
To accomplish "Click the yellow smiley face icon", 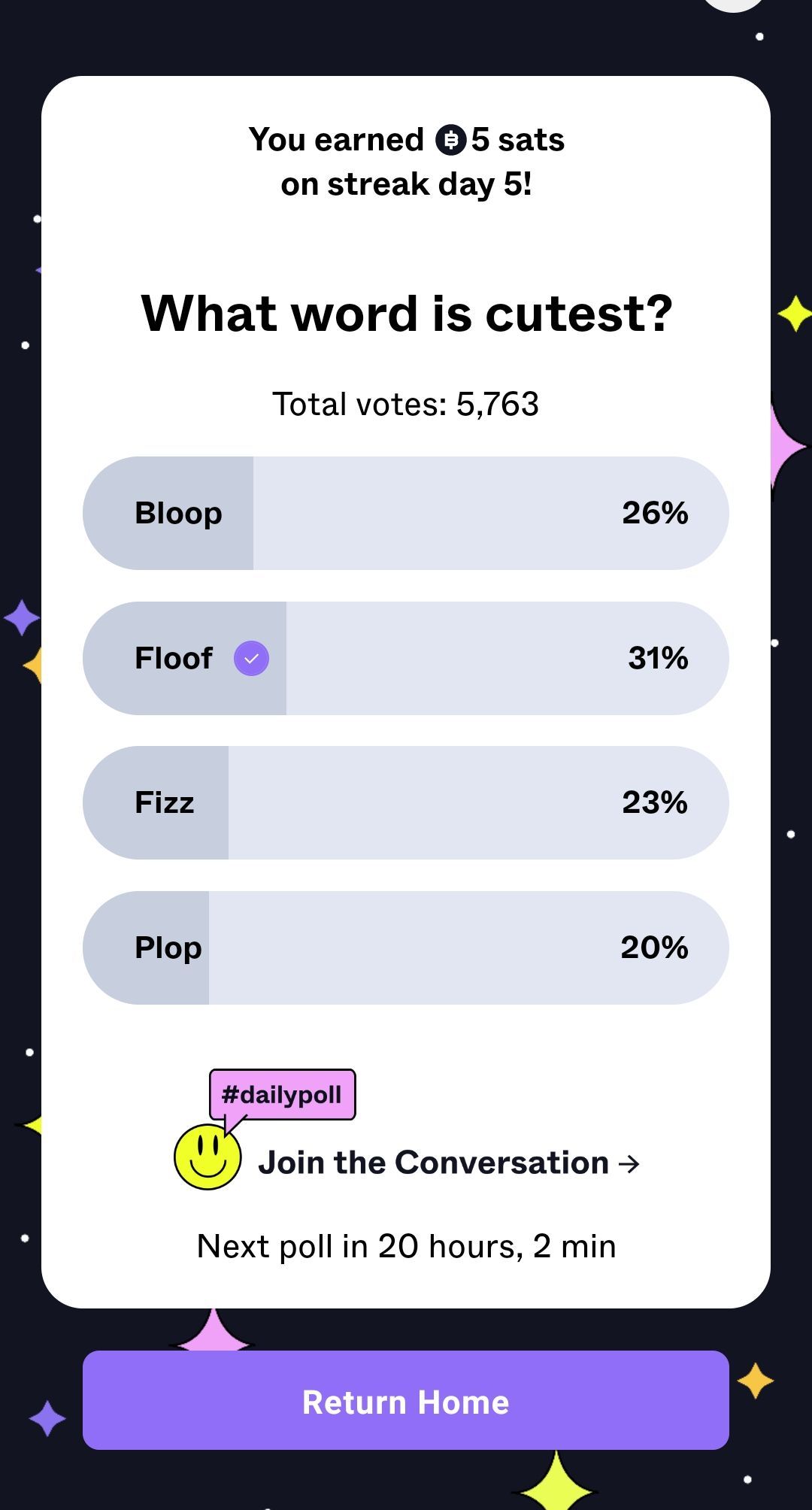I will [x=208, y=1157].
